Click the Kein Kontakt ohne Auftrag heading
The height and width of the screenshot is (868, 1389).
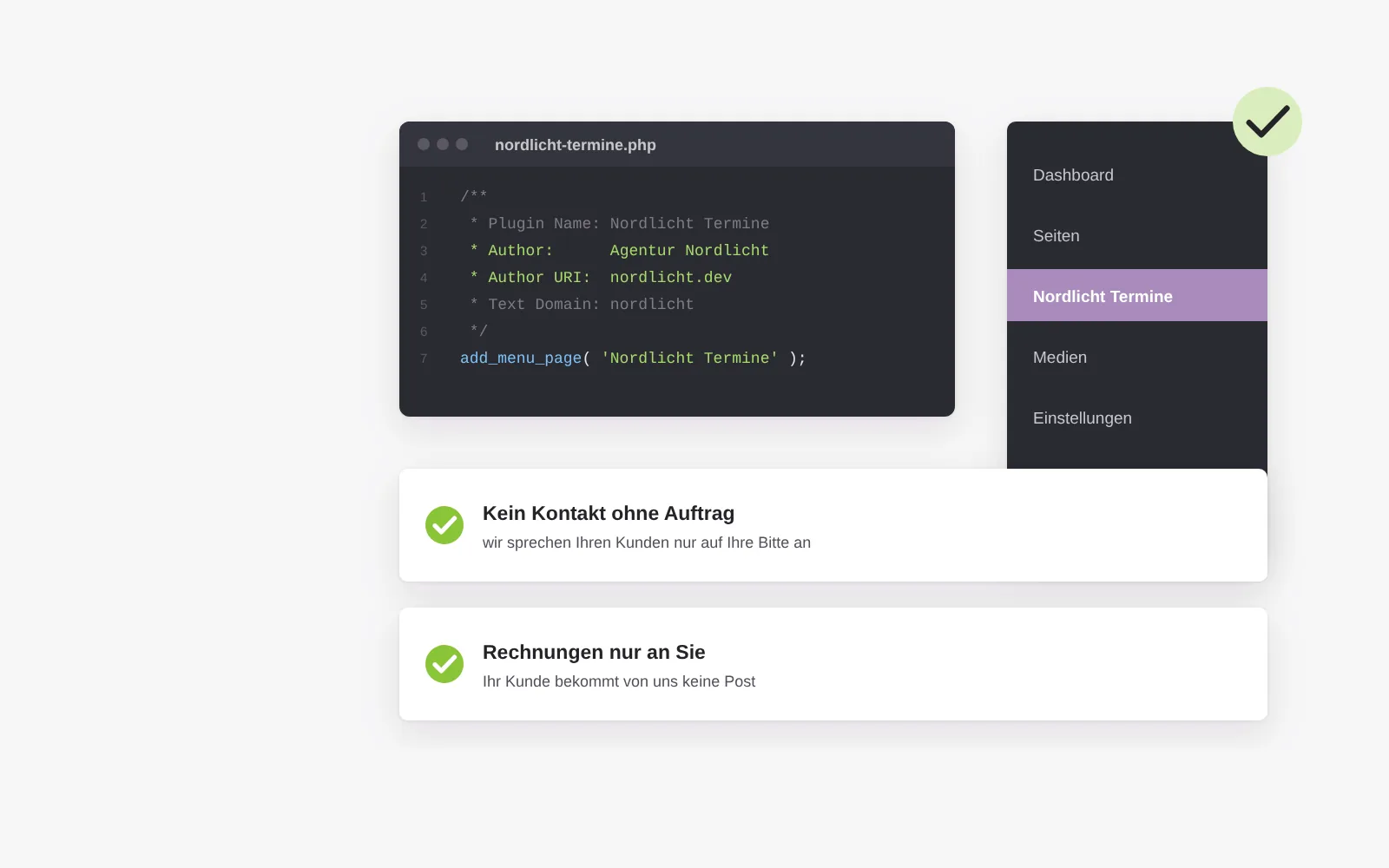pyautogui.click(x=609, y=513)
